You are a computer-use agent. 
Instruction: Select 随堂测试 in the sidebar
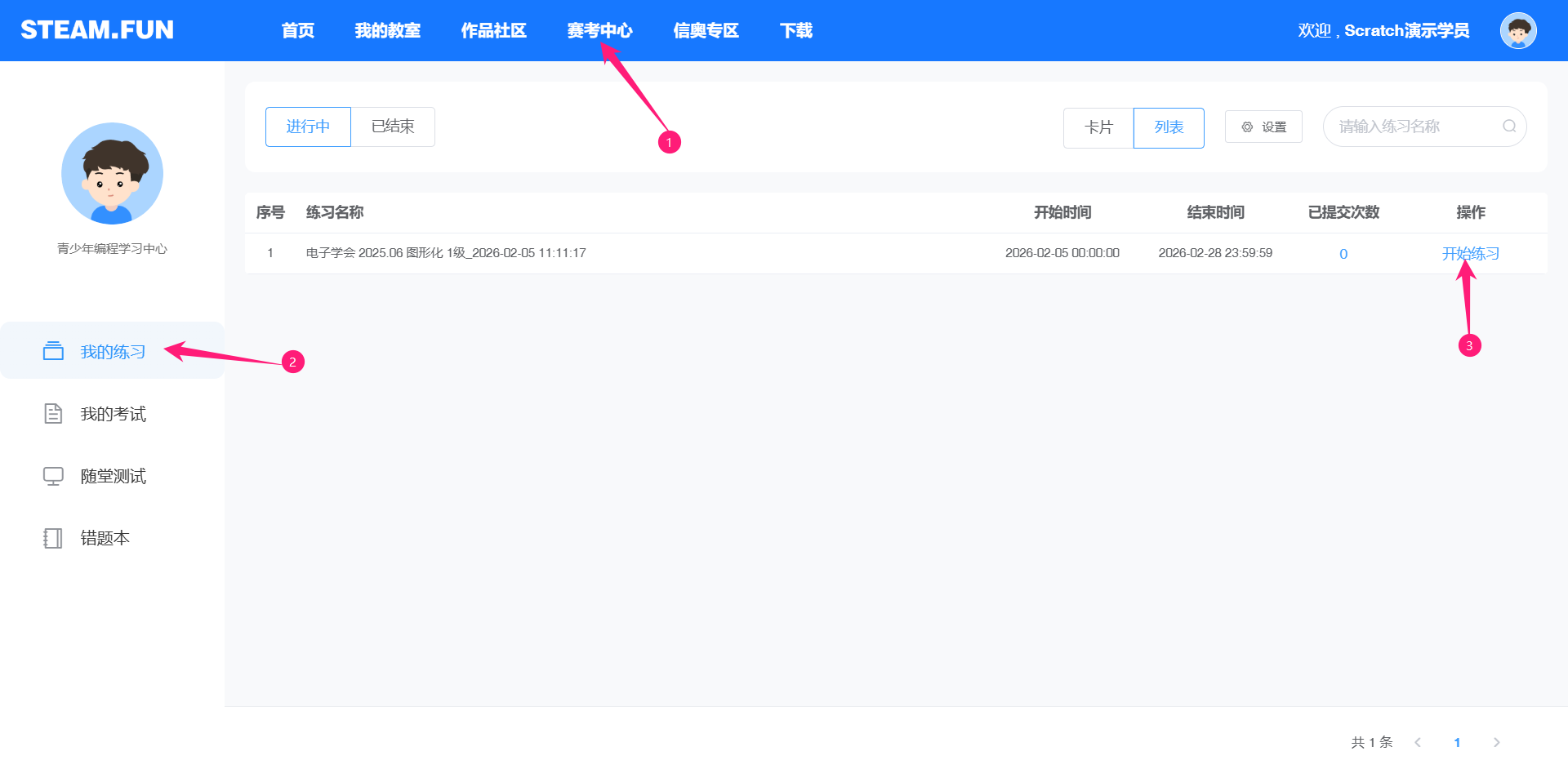[112, 476]
